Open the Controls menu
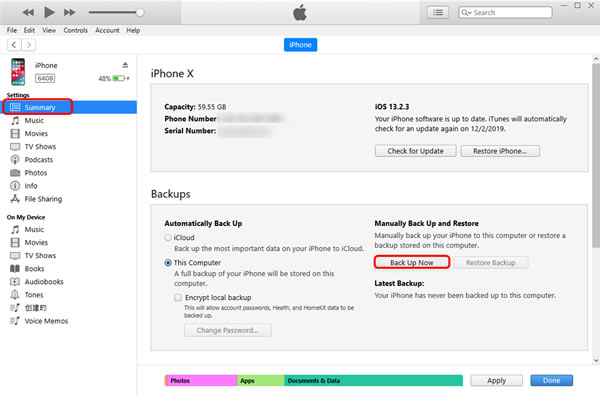Viewport: 600px width, 395px height. click(75, 30)
